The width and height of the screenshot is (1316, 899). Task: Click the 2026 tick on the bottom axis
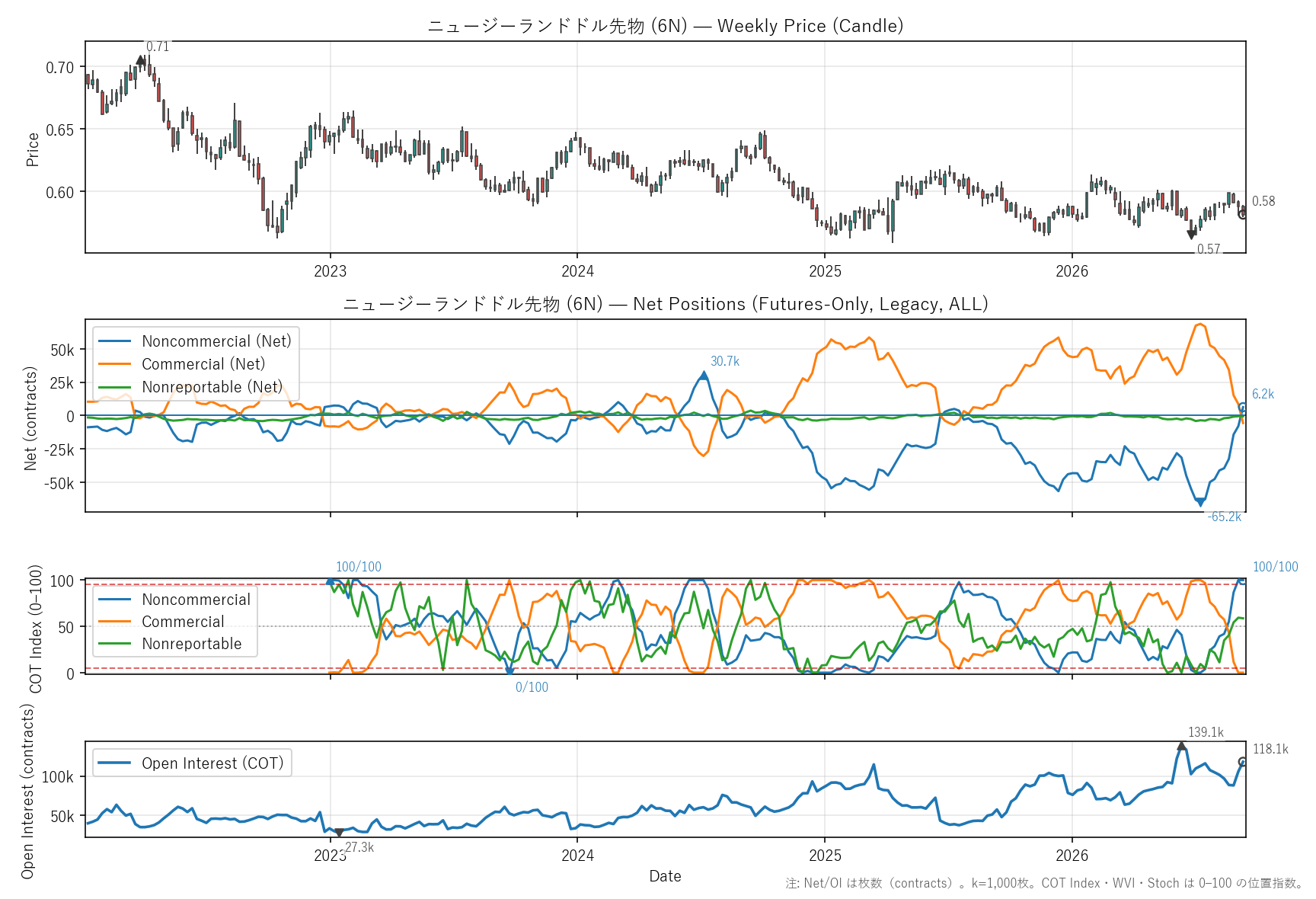point(1072,856)
